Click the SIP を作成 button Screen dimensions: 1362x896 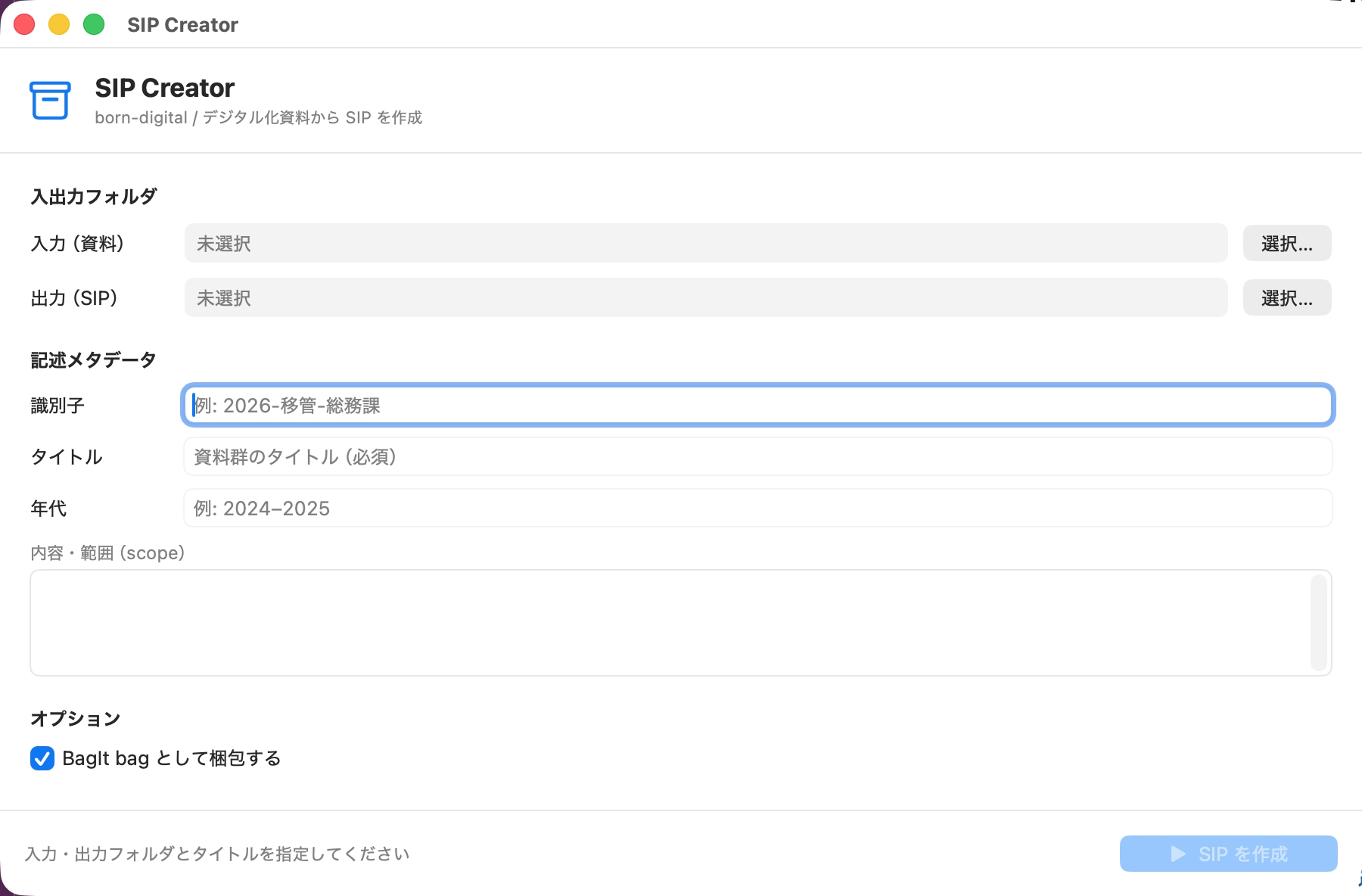point(1228,854)
